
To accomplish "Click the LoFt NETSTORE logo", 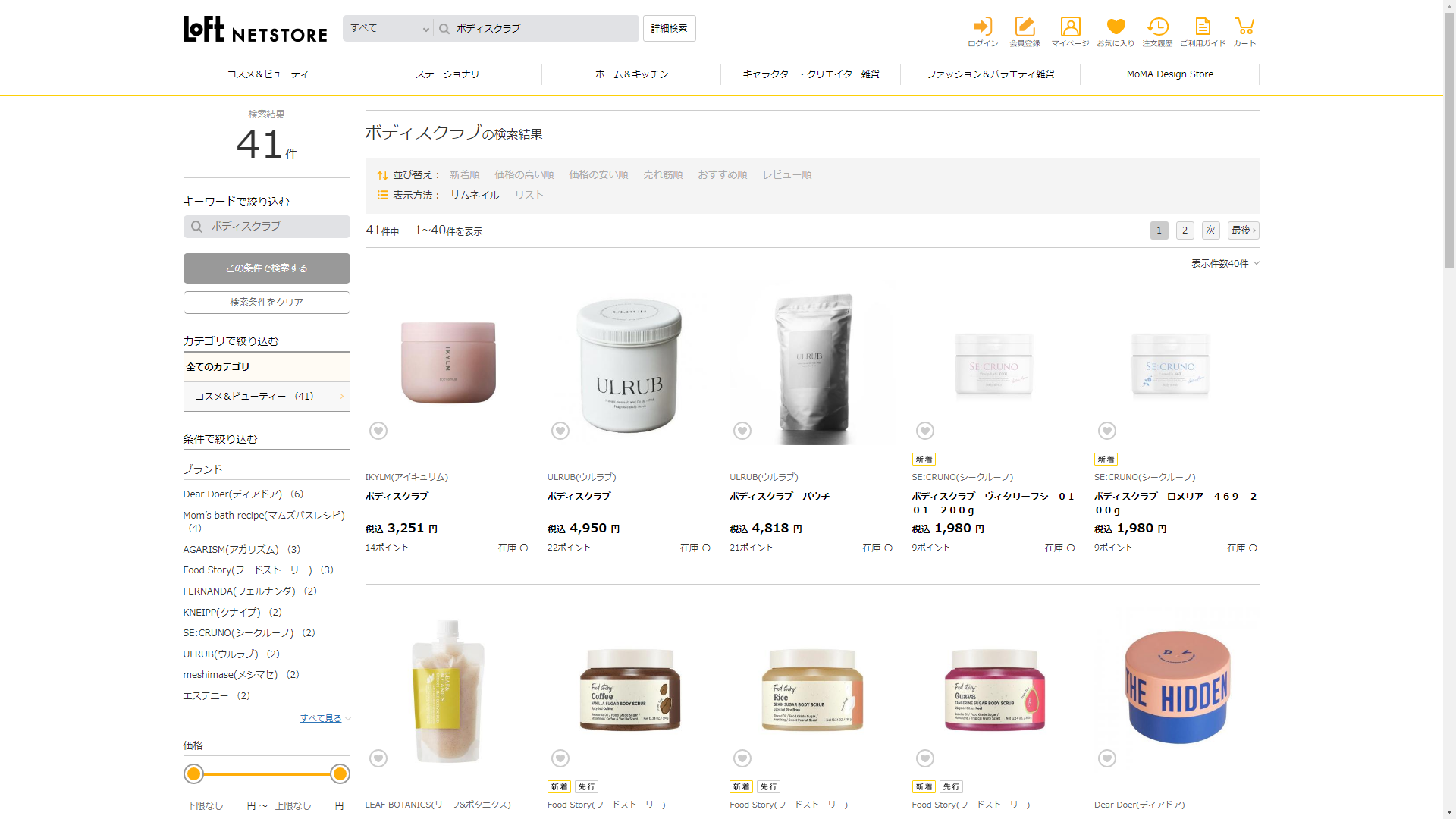I will point(256,30).
